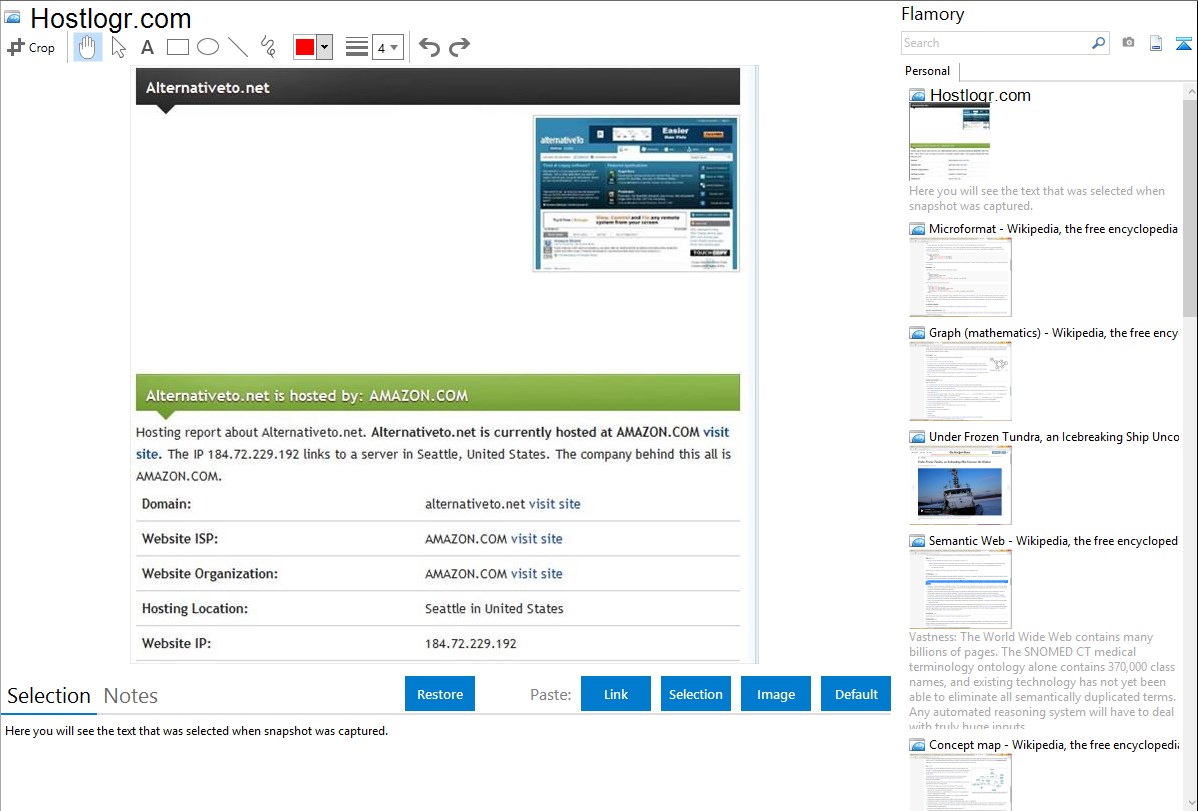Select the Crop tool
This screenshot has width=1198, height=811.
point(31,47)
